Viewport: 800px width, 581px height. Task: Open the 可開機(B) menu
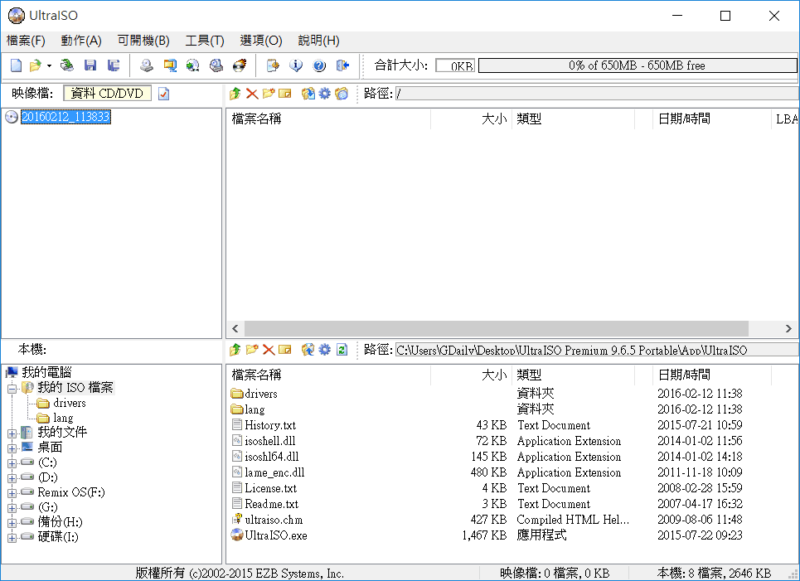pos(143,40)
